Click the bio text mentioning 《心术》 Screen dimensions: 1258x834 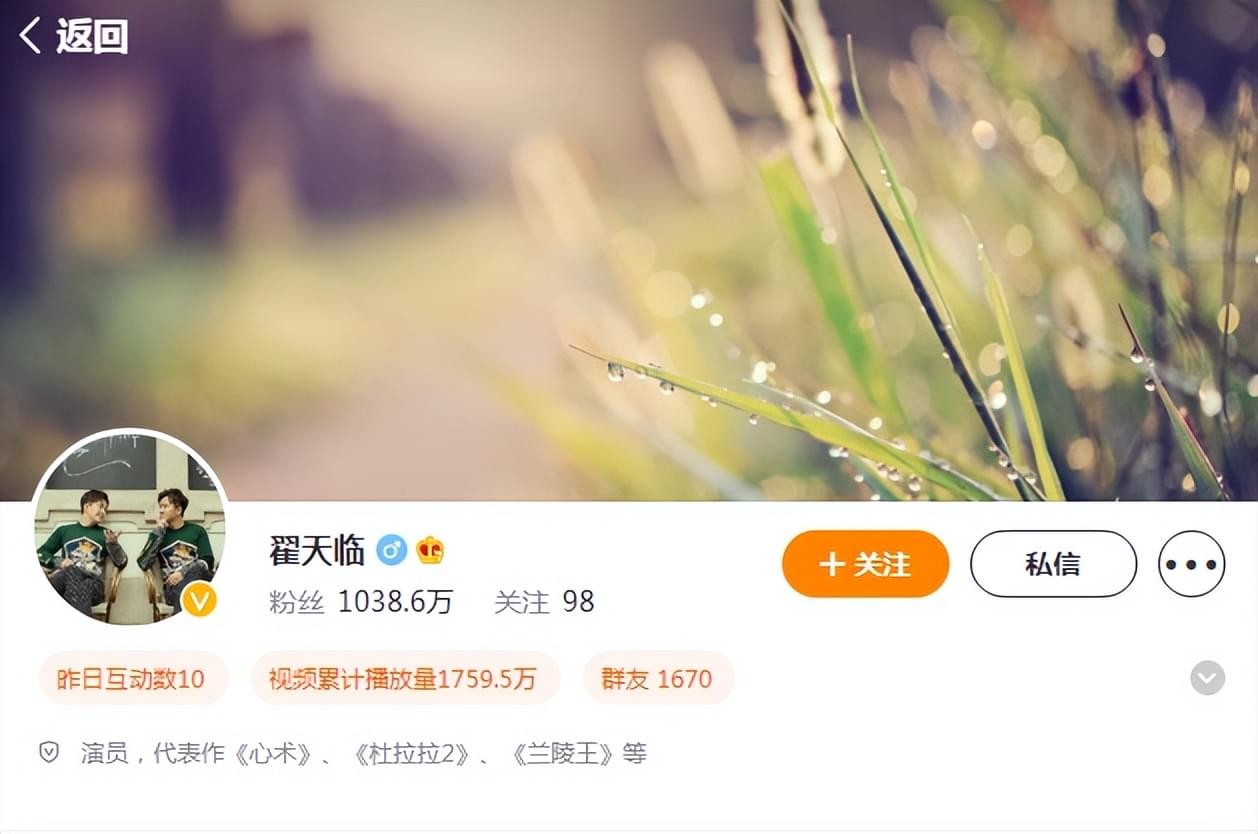364,753
